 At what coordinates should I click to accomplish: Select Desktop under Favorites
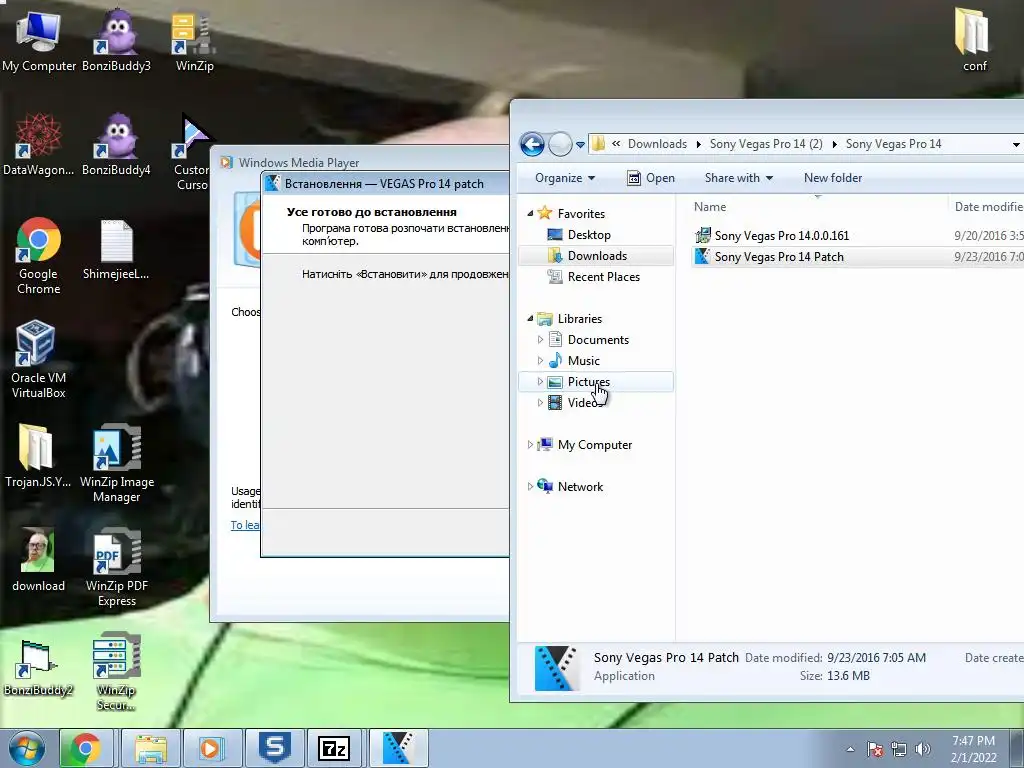pyautogui.click(x=588, y=234)
